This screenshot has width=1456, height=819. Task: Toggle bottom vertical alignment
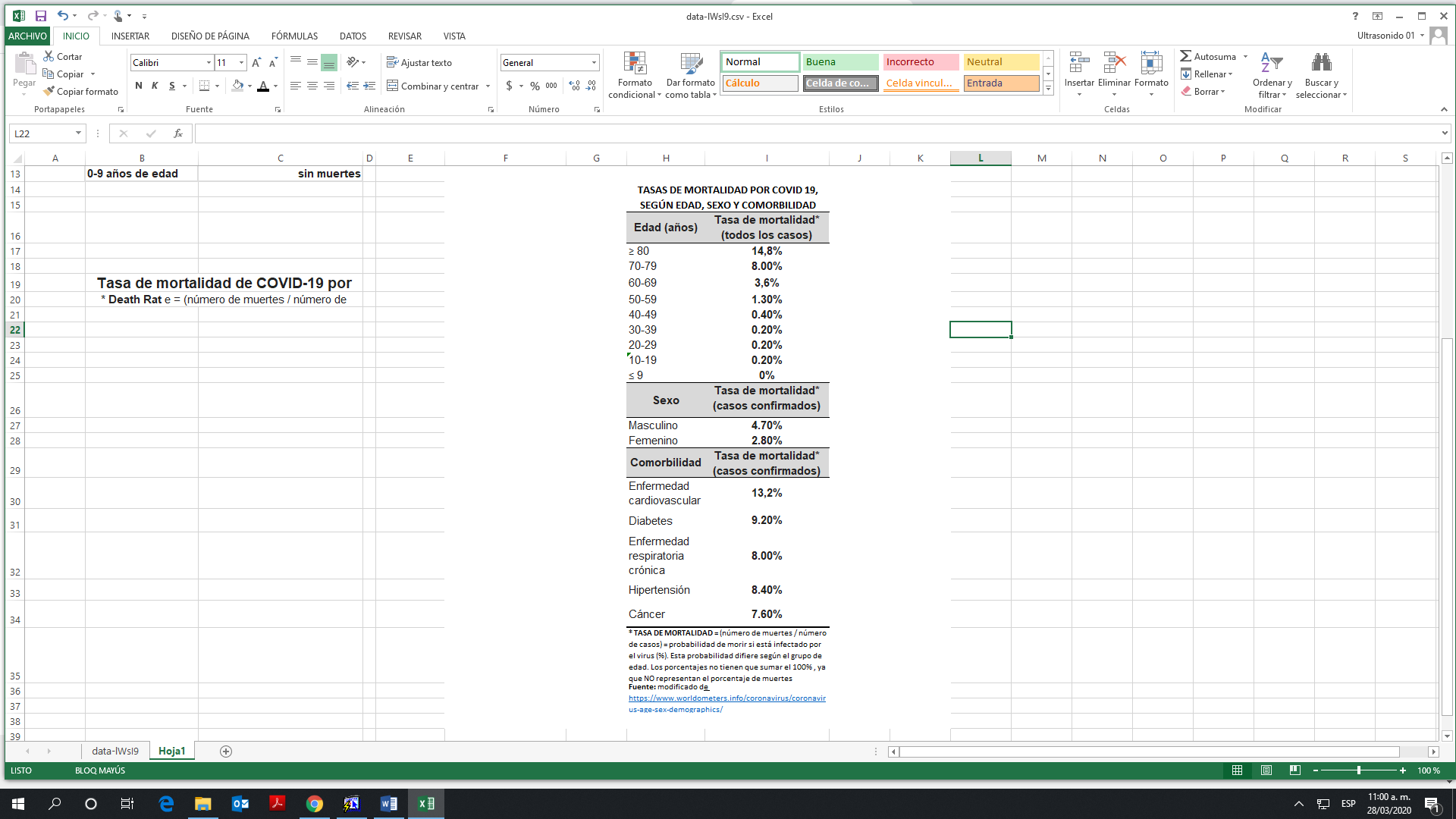(x=329, y=63)
